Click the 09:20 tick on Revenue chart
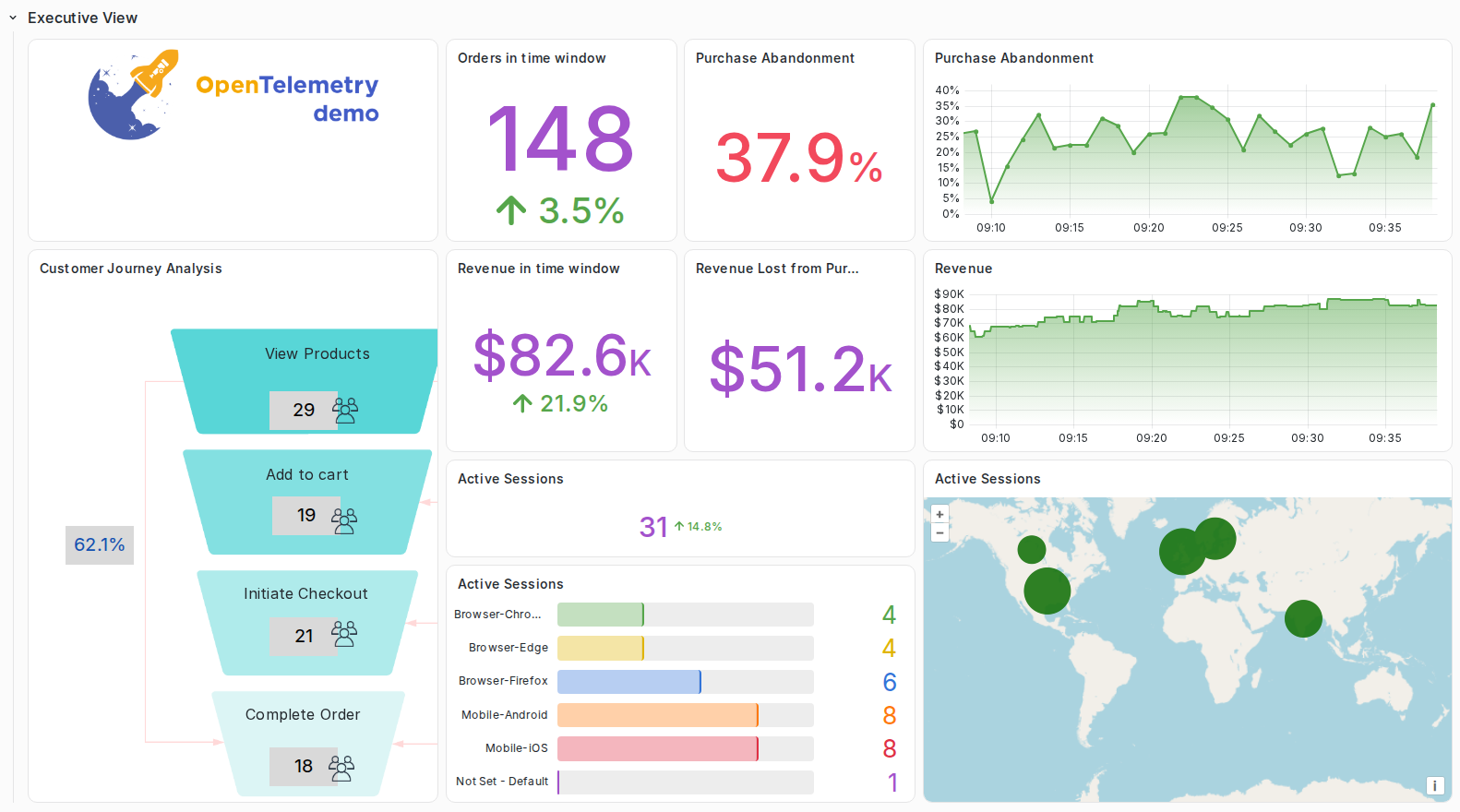Image resolution: width=1460 pixels, height=812 pixels. 1151,438
